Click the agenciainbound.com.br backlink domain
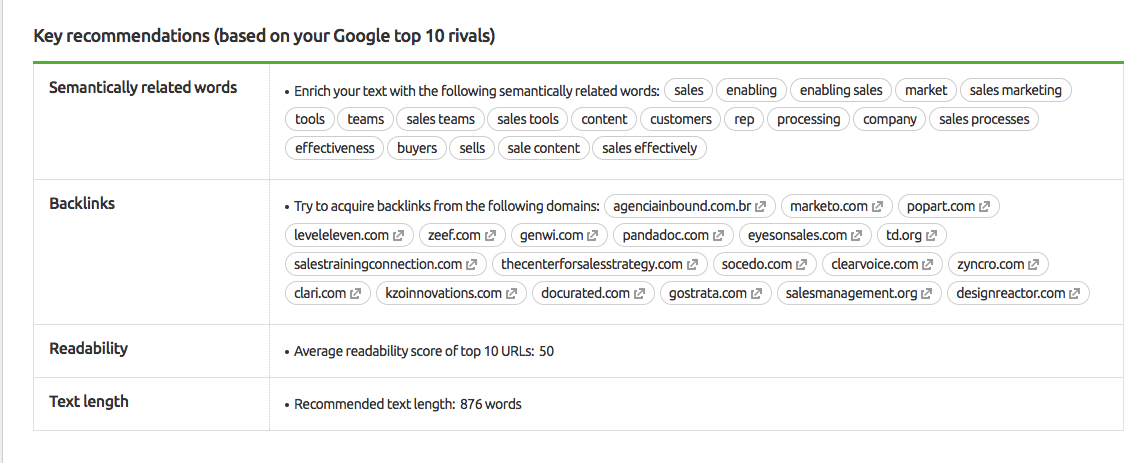The image size is (1143, 463). click(x=681, y=207)
